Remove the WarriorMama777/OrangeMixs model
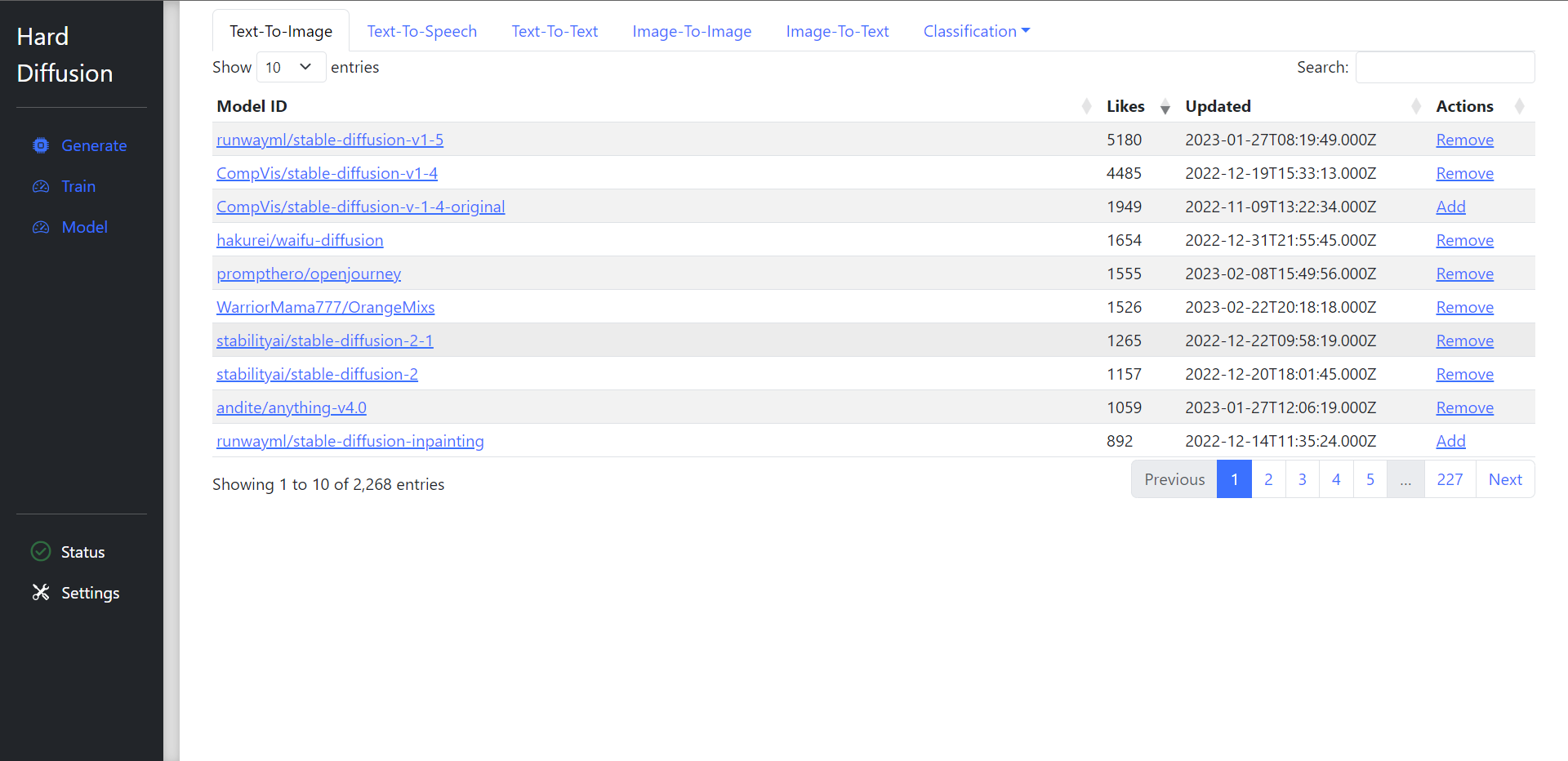The width and height of the screenshot is (1568, 761). tap(1464, 307)
